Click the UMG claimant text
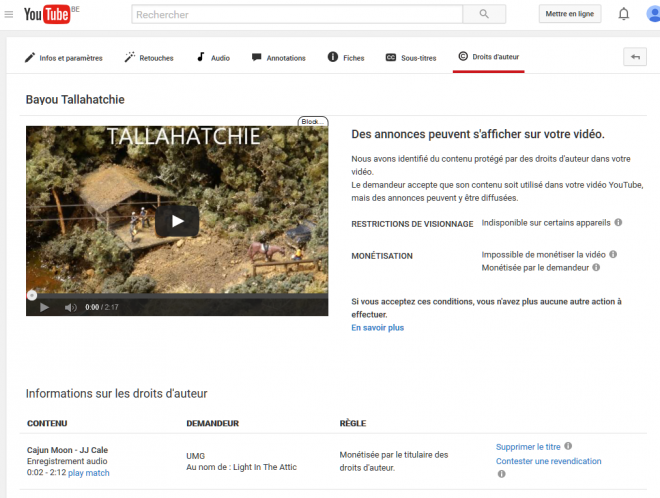Screen dimensions: 660x498 click(196, 456)
